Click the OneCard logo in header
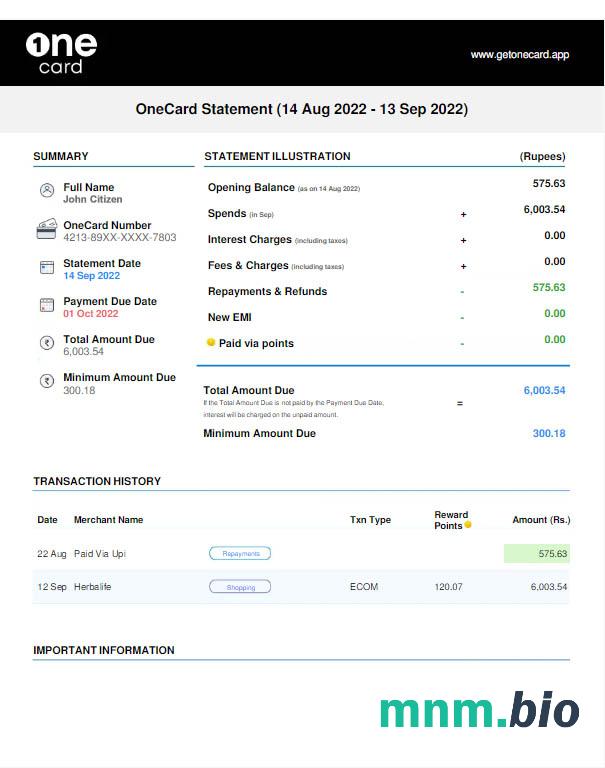605x768 pixels. [x=61, y=53]
